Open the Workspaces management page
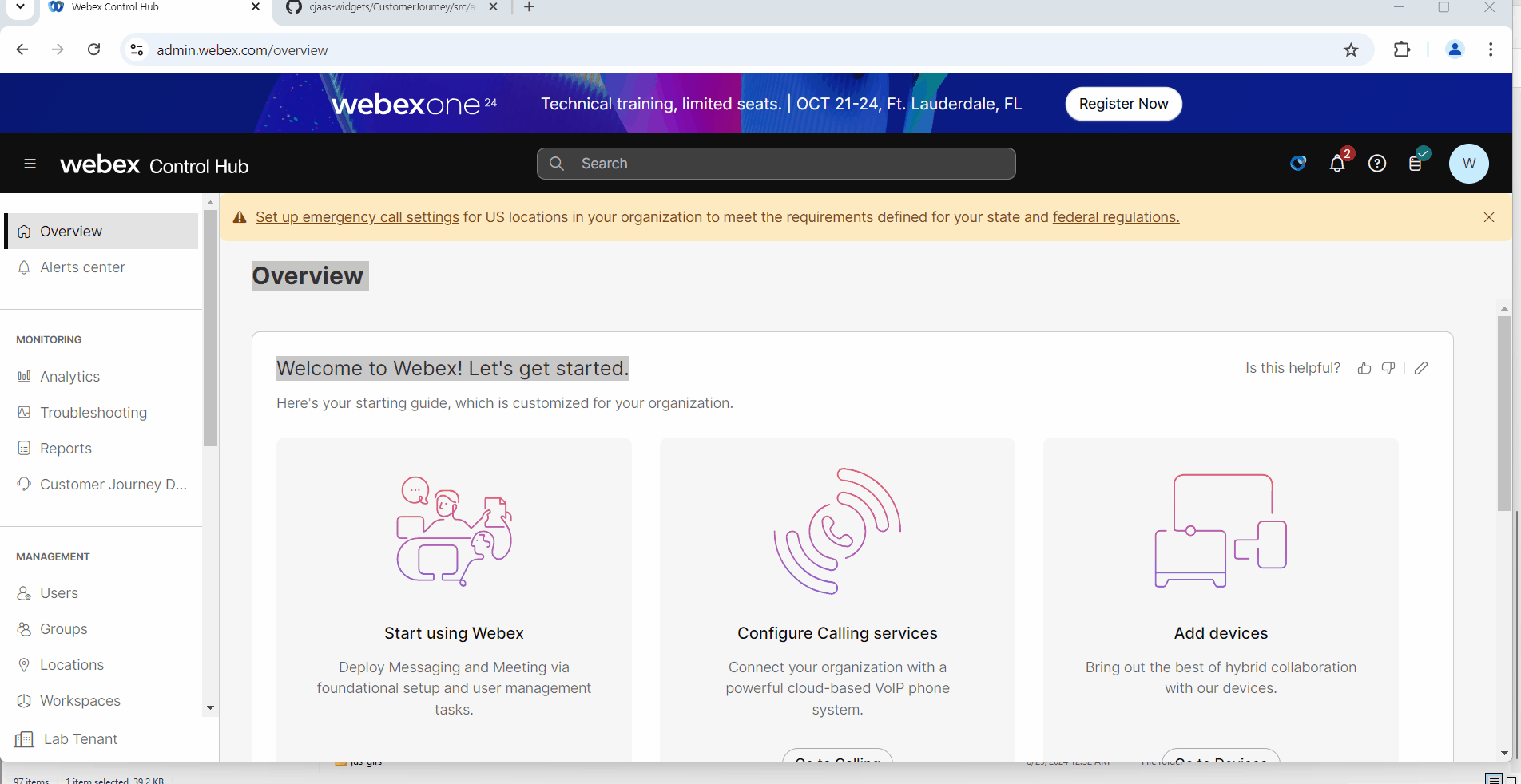Screen dimensions: 1521x784 (x=80, y=700)
